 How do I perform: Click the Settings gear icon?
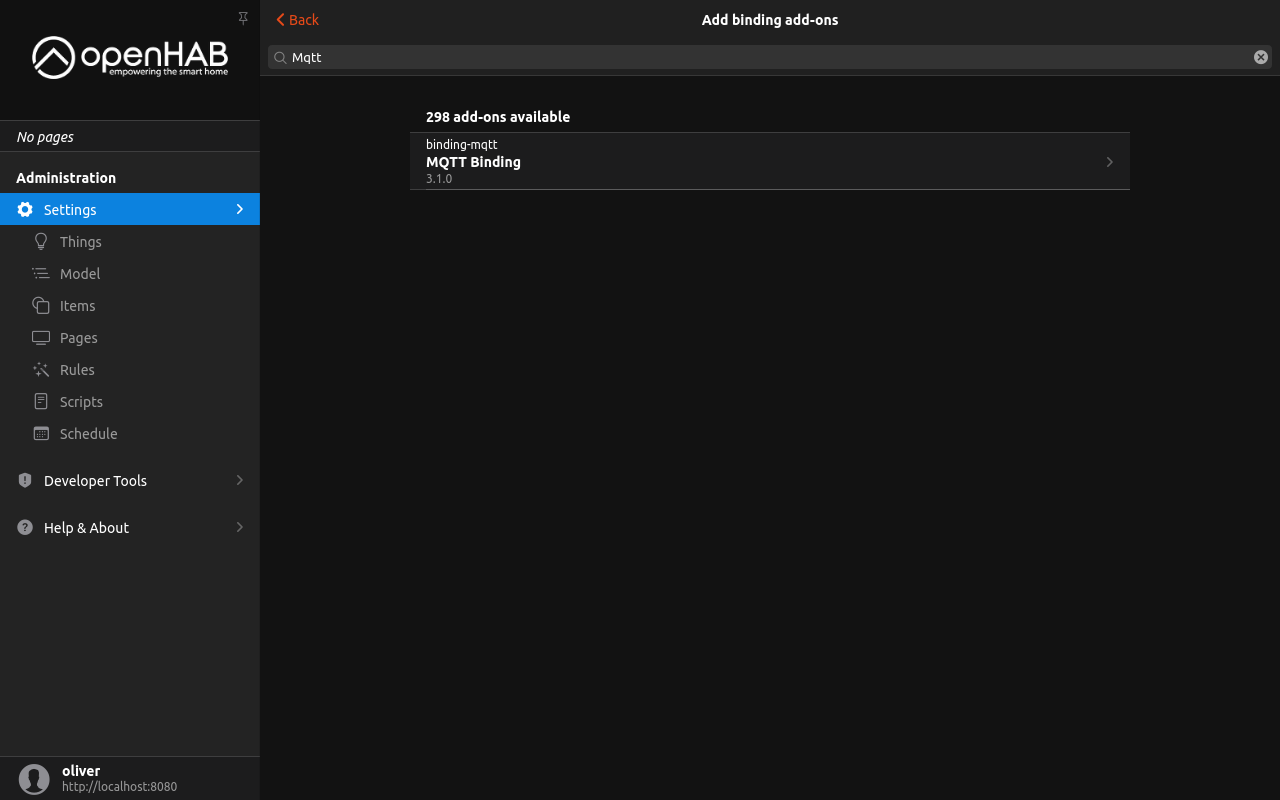[x=25, y=210]
